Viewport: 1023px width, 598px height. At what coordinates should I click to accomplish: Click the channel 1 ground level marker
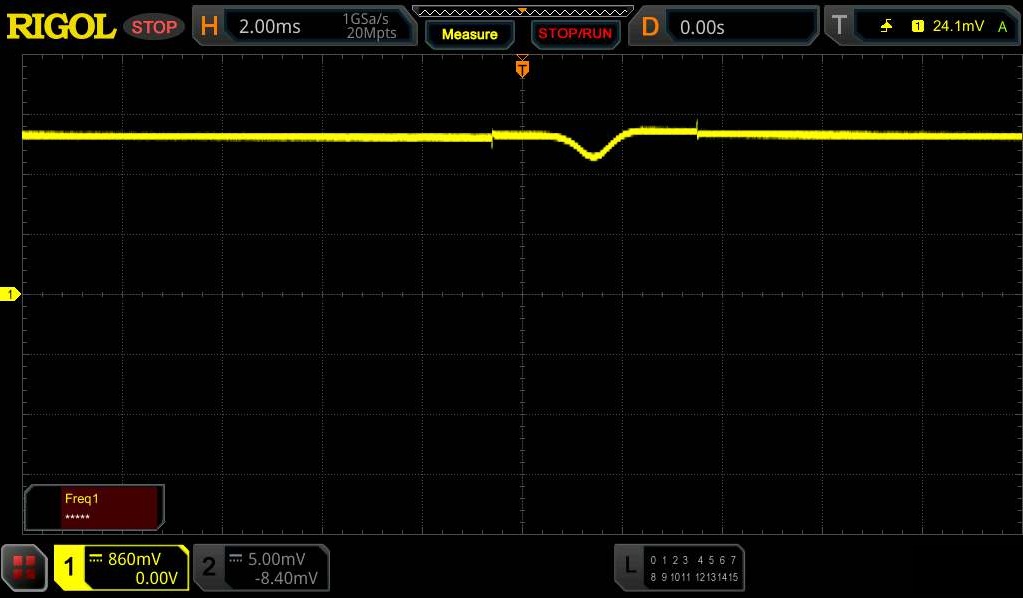[x=10, y=295]
